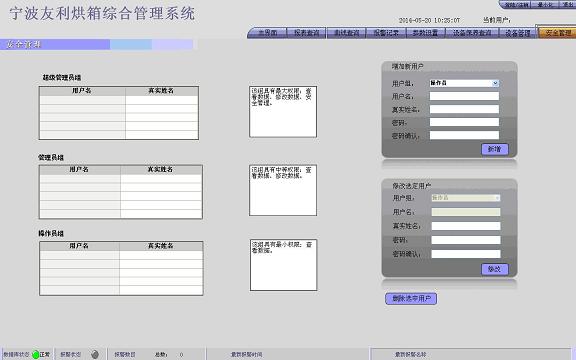Click the 当前用户 label near the top
Viewport: 576px width, 360px height.
point(497,20)
